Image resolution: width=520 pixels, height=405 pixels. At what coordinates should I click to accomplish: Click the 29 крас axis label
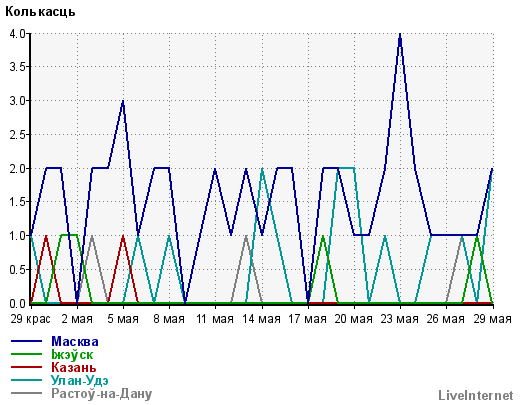pyautogui.click(x=31, y=319)
